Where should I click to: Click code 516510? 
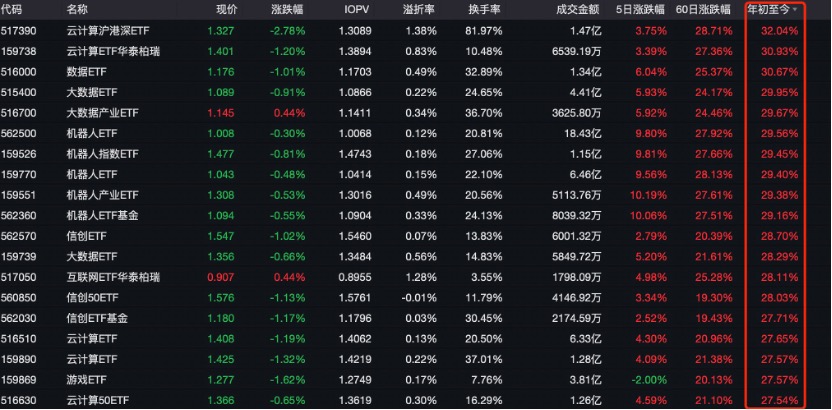(x=18, y=338)
